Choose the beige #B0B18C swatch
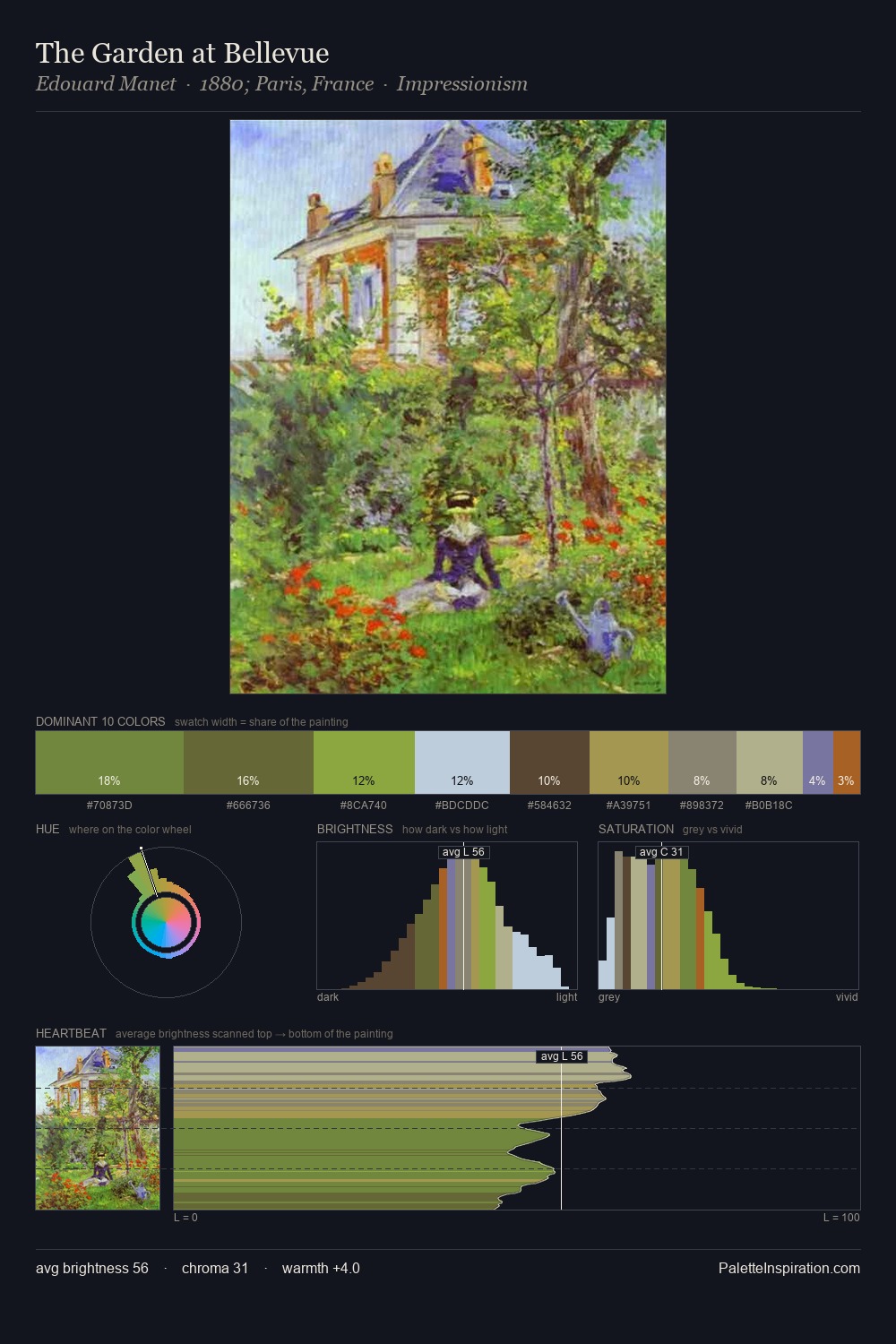 tap(770, 762)
